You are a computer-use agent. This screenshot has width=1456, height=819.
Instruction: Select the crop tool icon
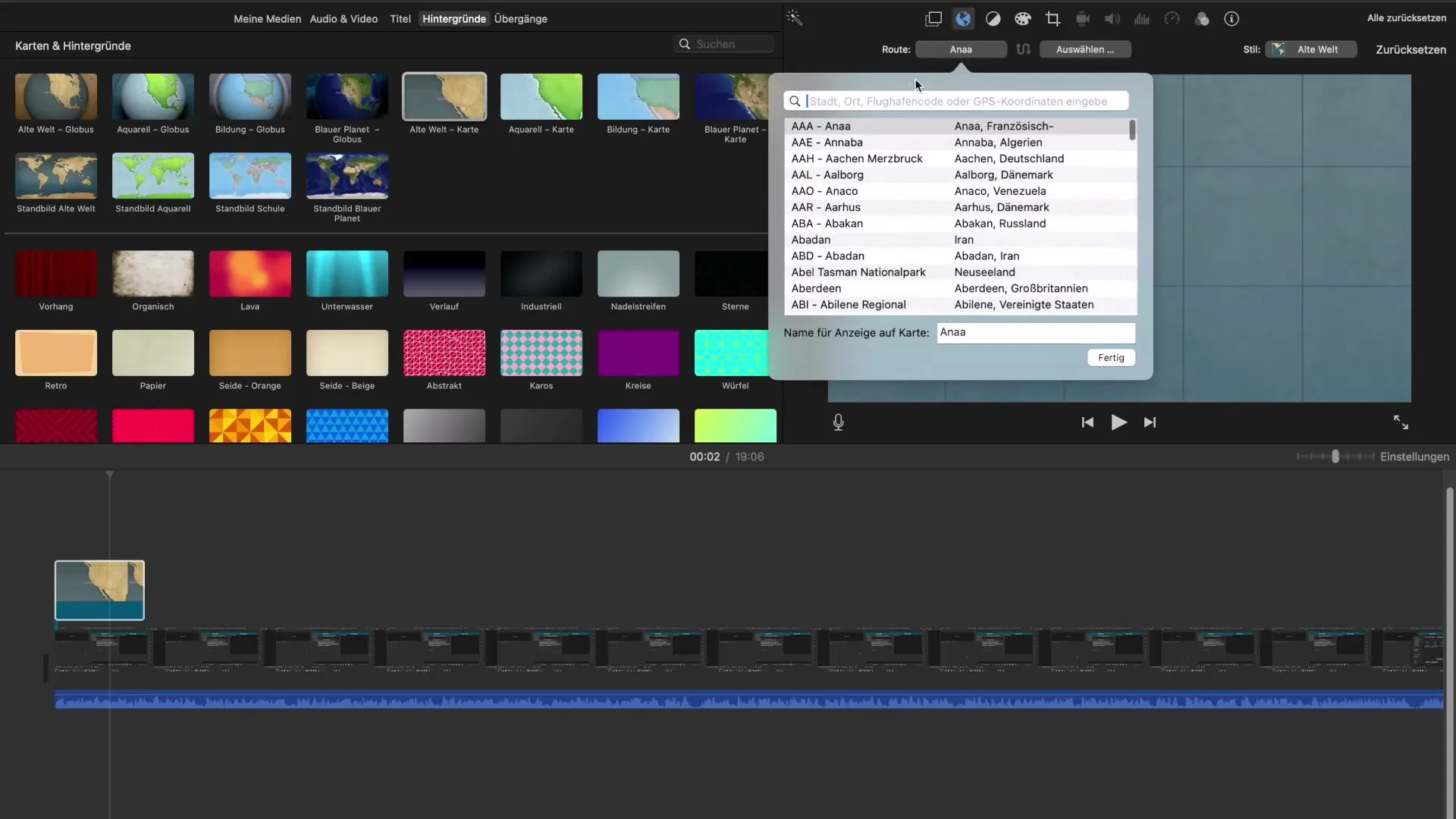tap(1053, 19)
